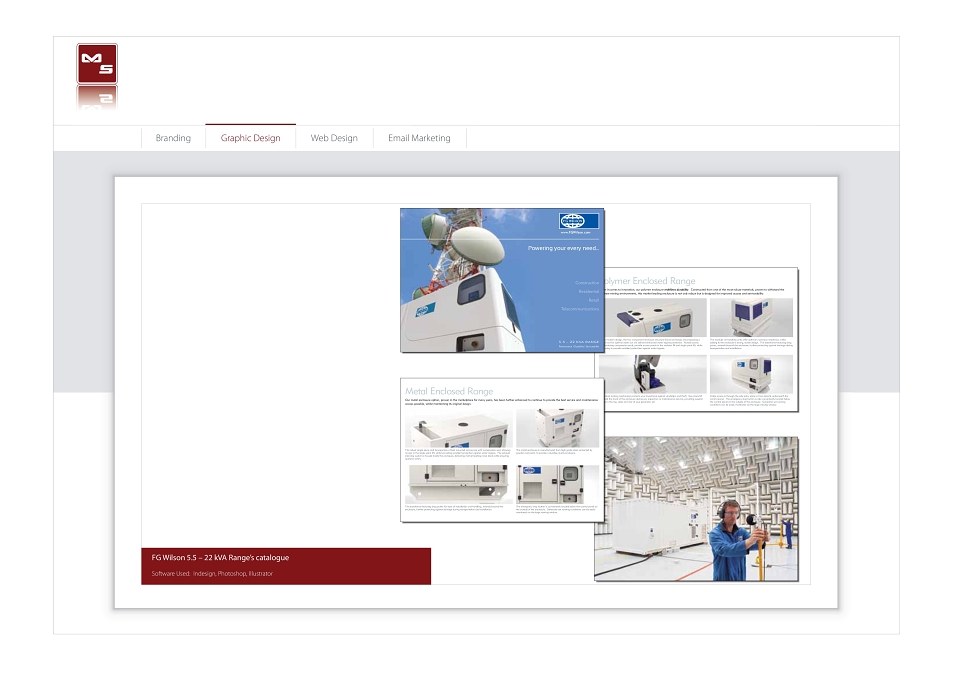Click the Metal Enclosed Range heading
The image size is (960, 679).
pyautogui.click(x=449, y=391)
